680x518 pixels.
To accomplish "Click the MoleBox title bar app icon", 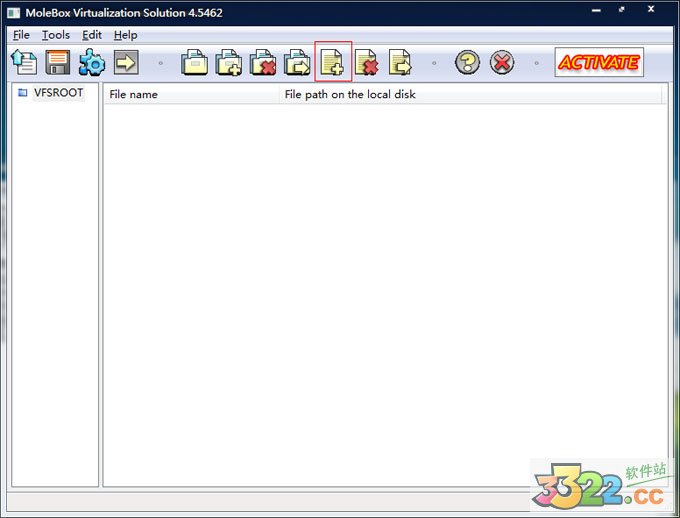I will point(13,13).
